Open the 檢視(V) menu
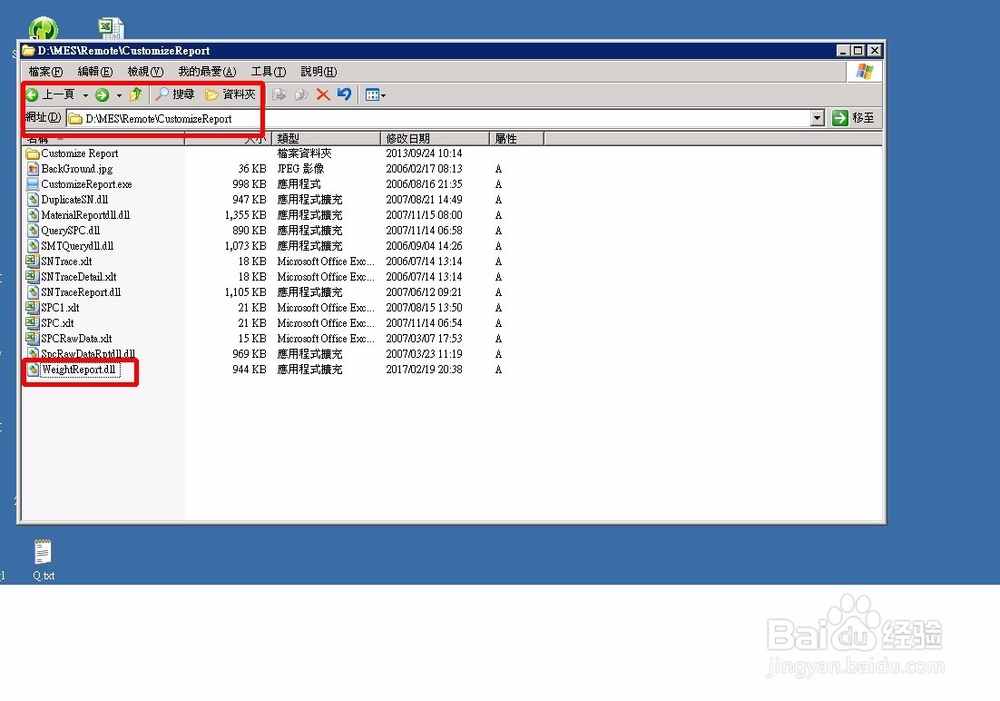The image size is (1000, 701). 145,71
